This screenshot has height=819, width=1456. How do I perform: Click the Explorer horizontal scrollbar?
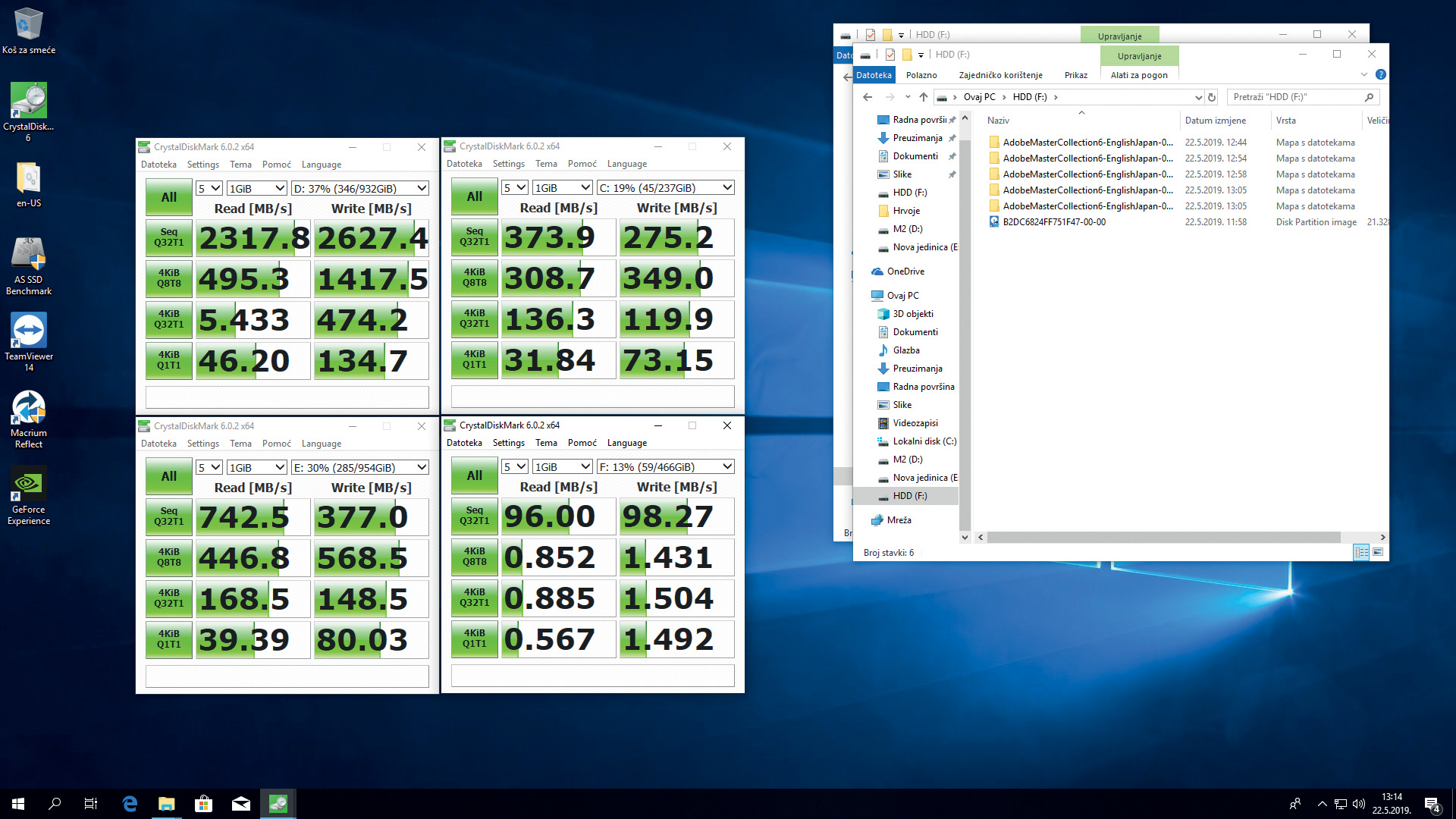(1163, 538)
